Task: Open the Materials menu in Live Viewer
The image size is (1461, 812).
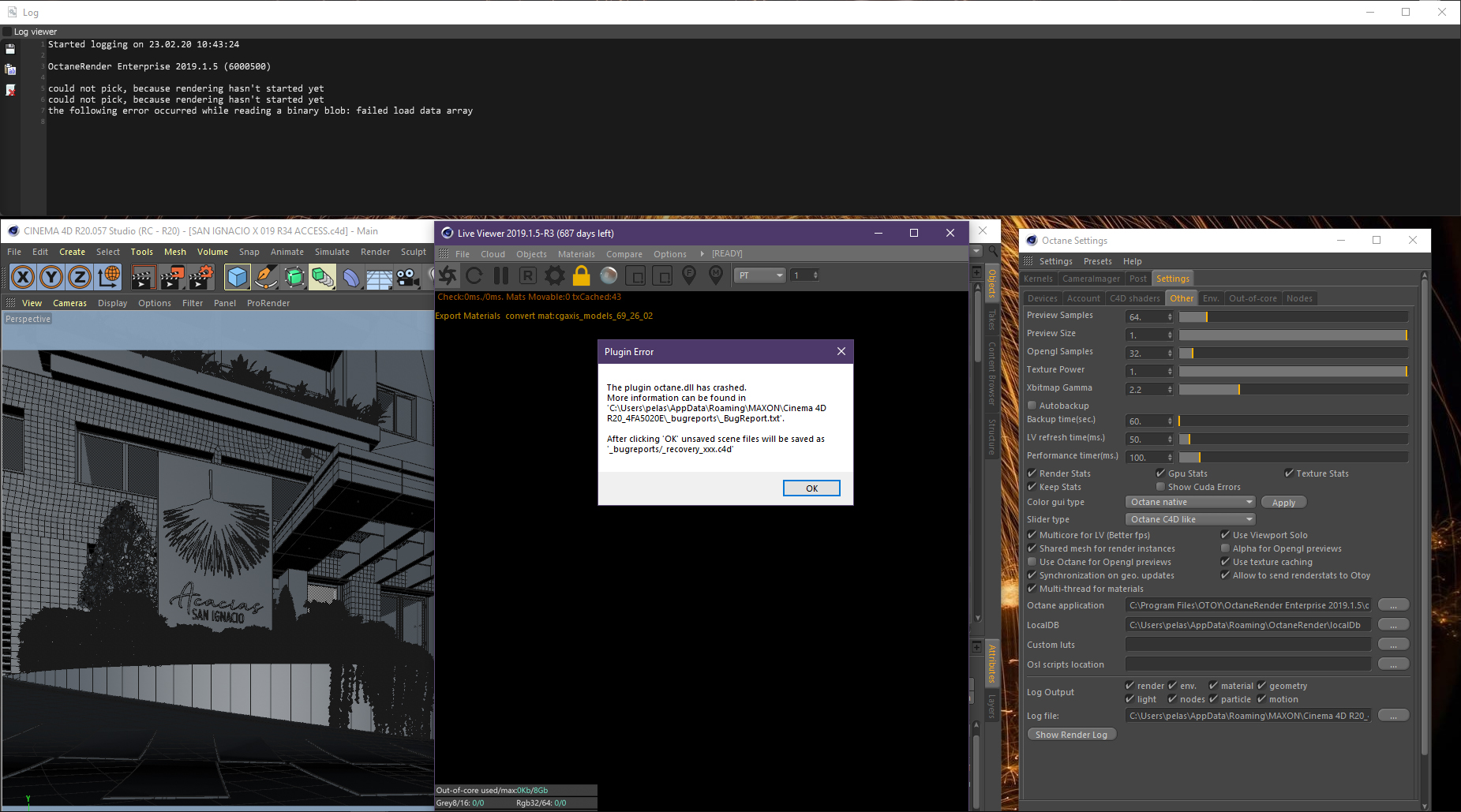Action: coord(576,254)
